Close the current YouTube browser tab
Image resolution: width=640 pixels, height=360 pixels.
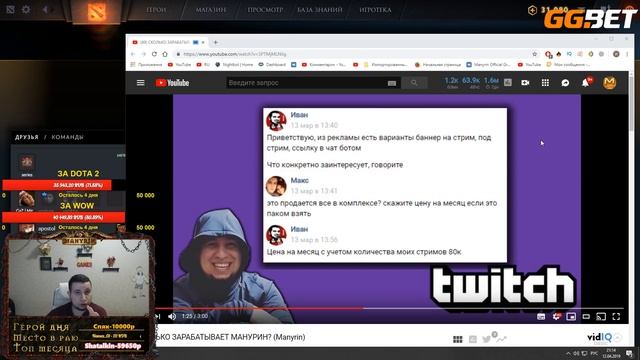pyautogui.click(x=203, y=42)
